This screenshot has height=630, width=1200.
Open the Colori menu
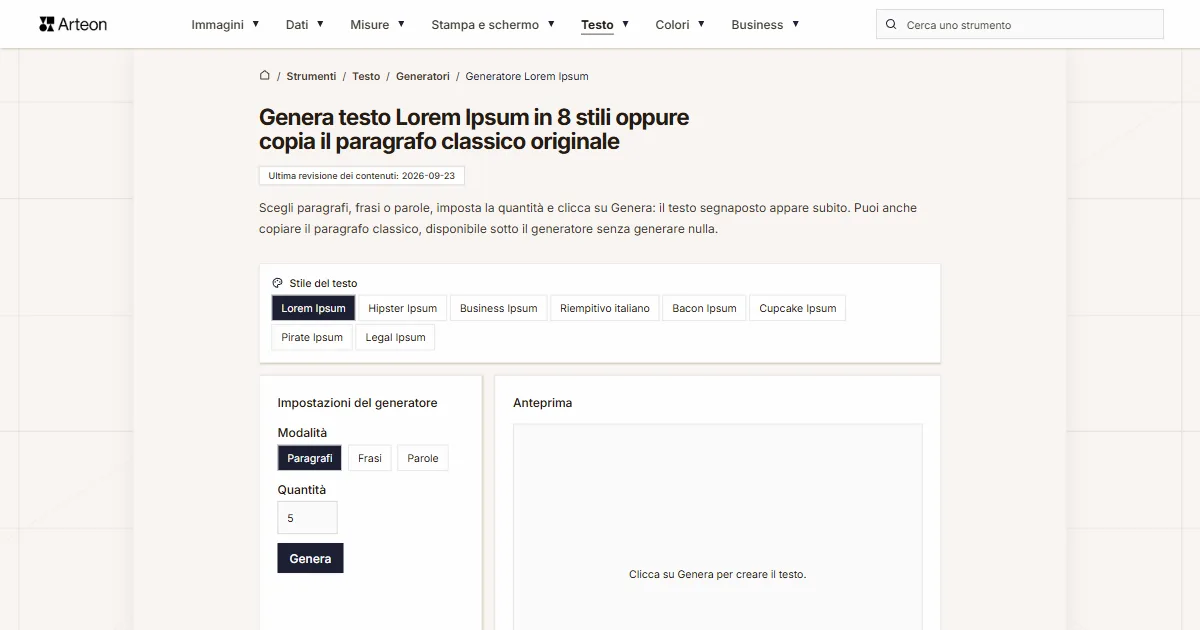coord(672,25)
